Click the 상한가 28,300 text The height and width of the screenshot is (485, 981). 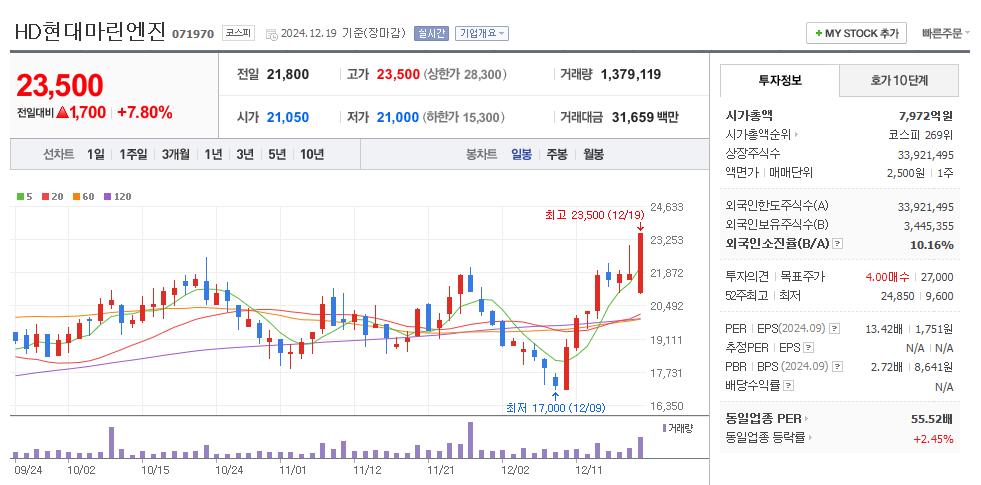pyautogui.click(x=465, y=74)
